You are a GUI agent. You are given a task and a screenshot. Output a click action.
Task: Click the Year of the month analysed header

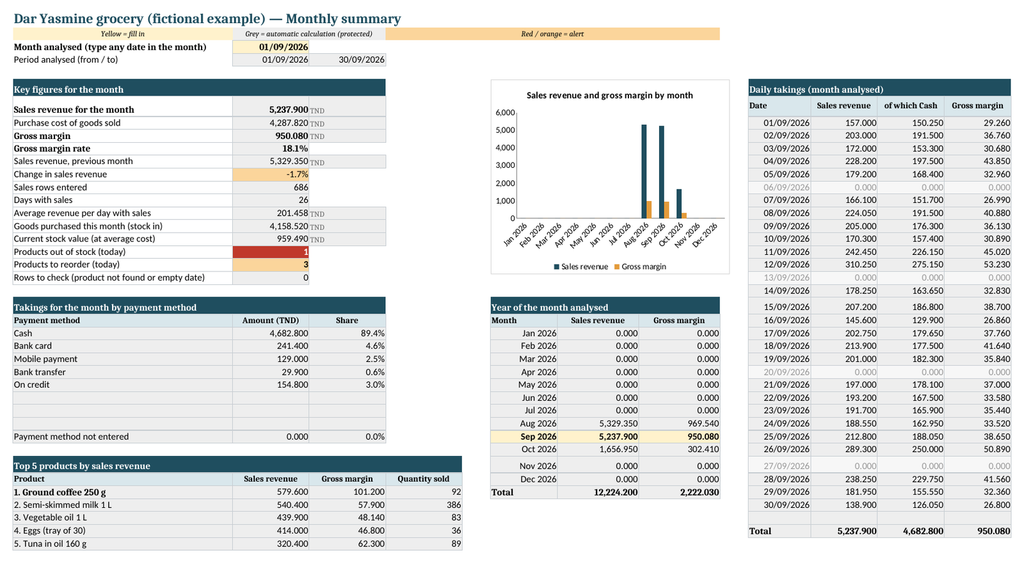pyautogui.click(x=605, y=306)
